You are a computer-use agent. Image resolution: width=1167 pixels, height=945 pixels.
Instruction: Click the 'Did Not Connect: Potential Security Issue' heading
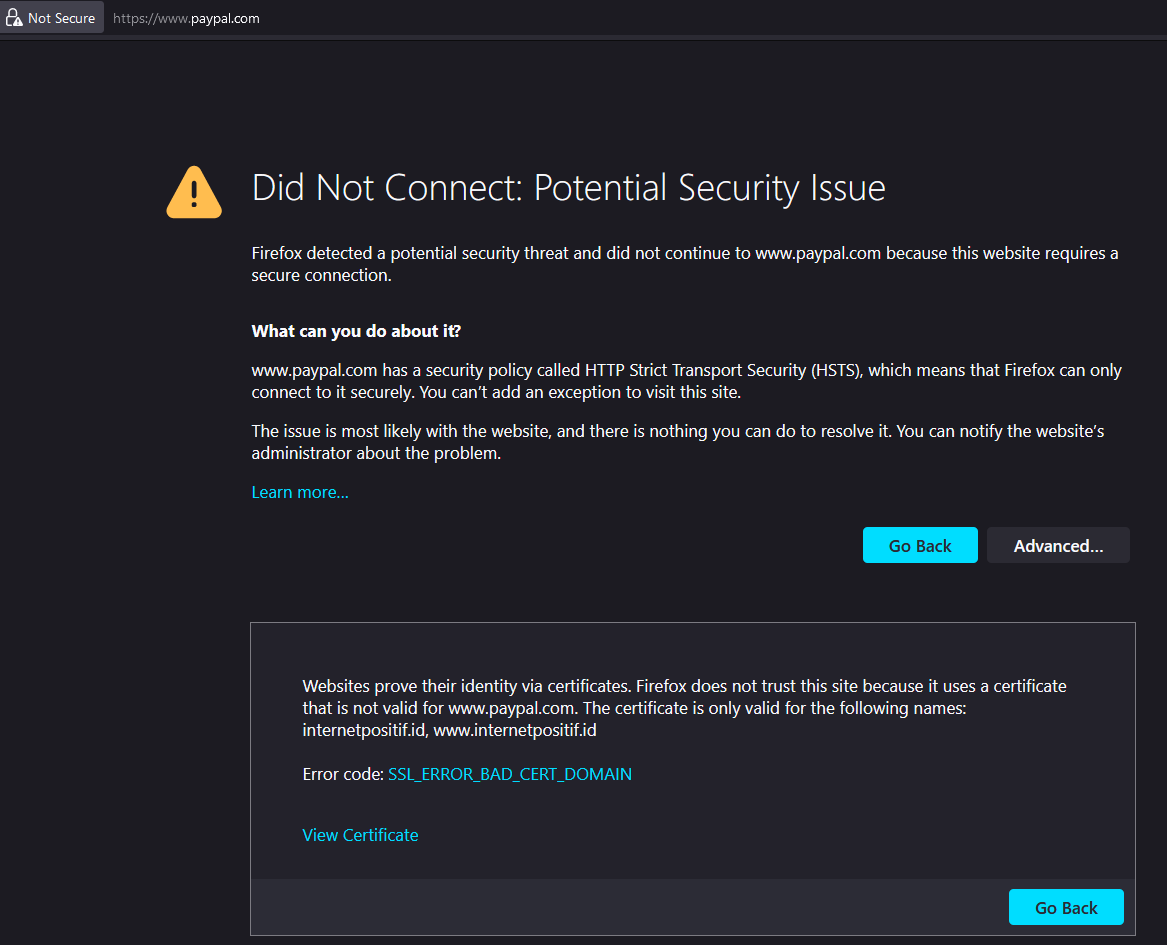pos(569,188)
